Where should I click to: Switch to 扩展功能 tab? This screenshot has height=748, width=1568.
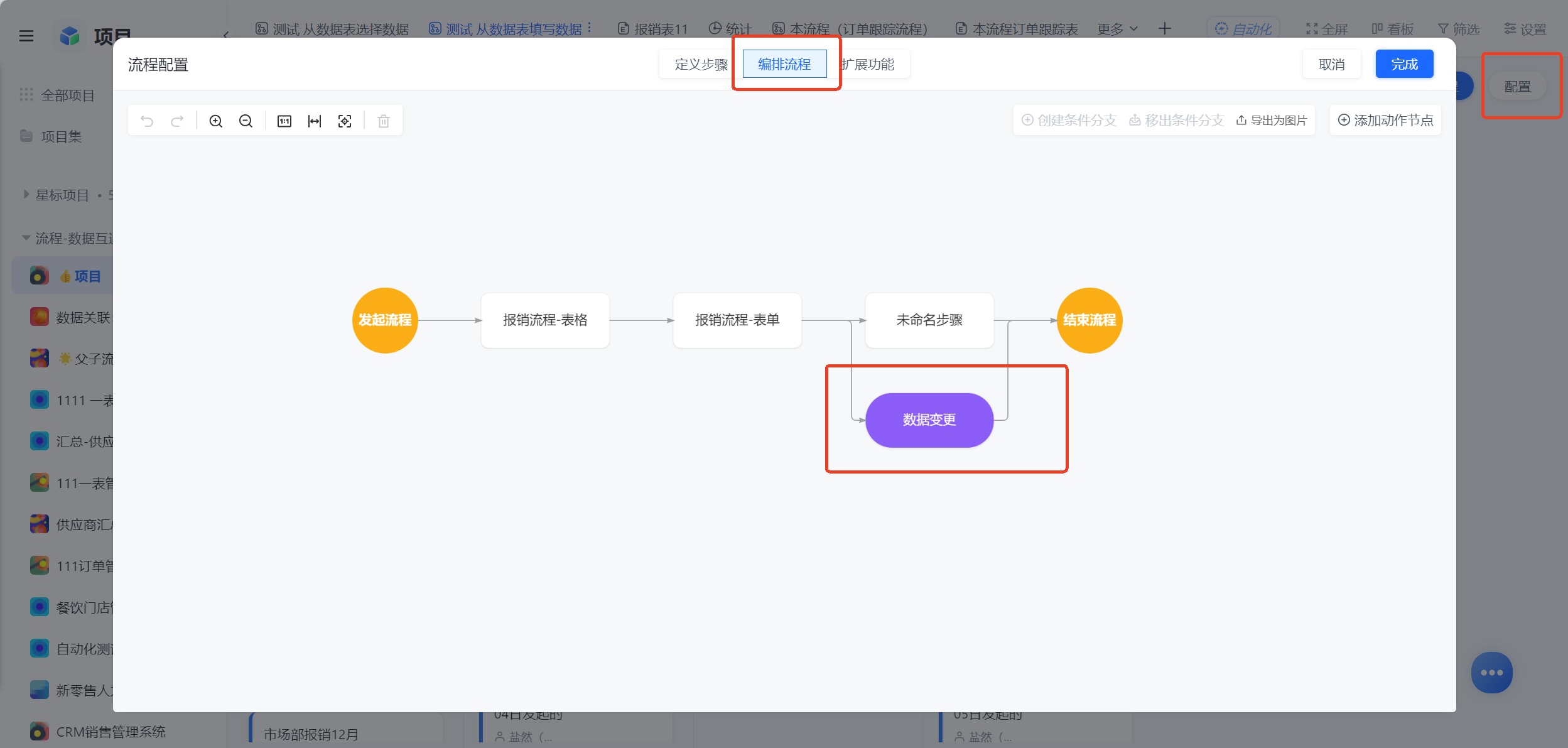coord(868,64)
